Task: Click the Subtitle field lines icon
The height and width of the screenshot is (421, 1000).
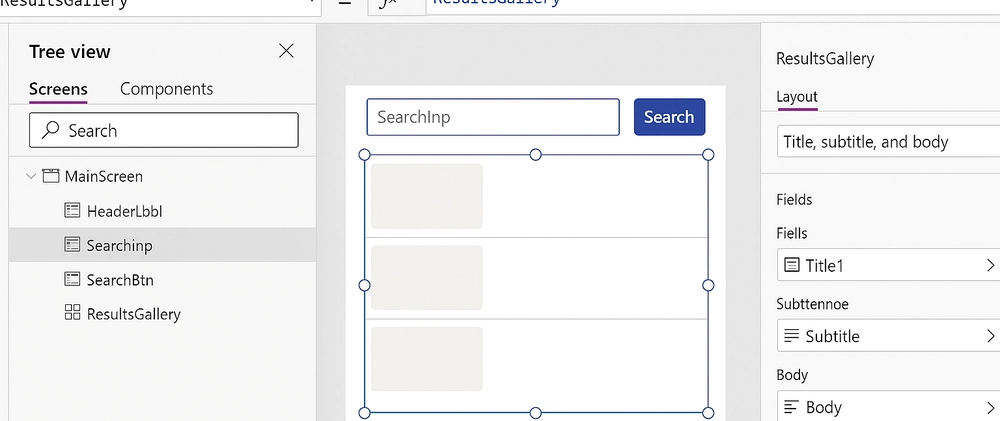Action: [x=791, y=336]
